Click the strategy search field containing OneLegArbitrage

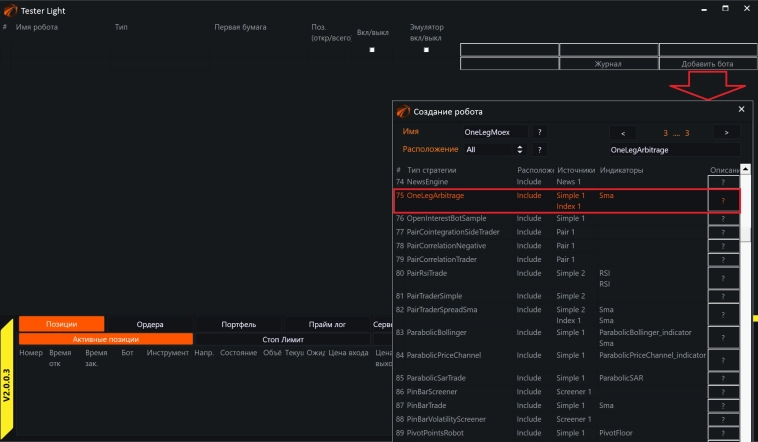pos(674,149)
